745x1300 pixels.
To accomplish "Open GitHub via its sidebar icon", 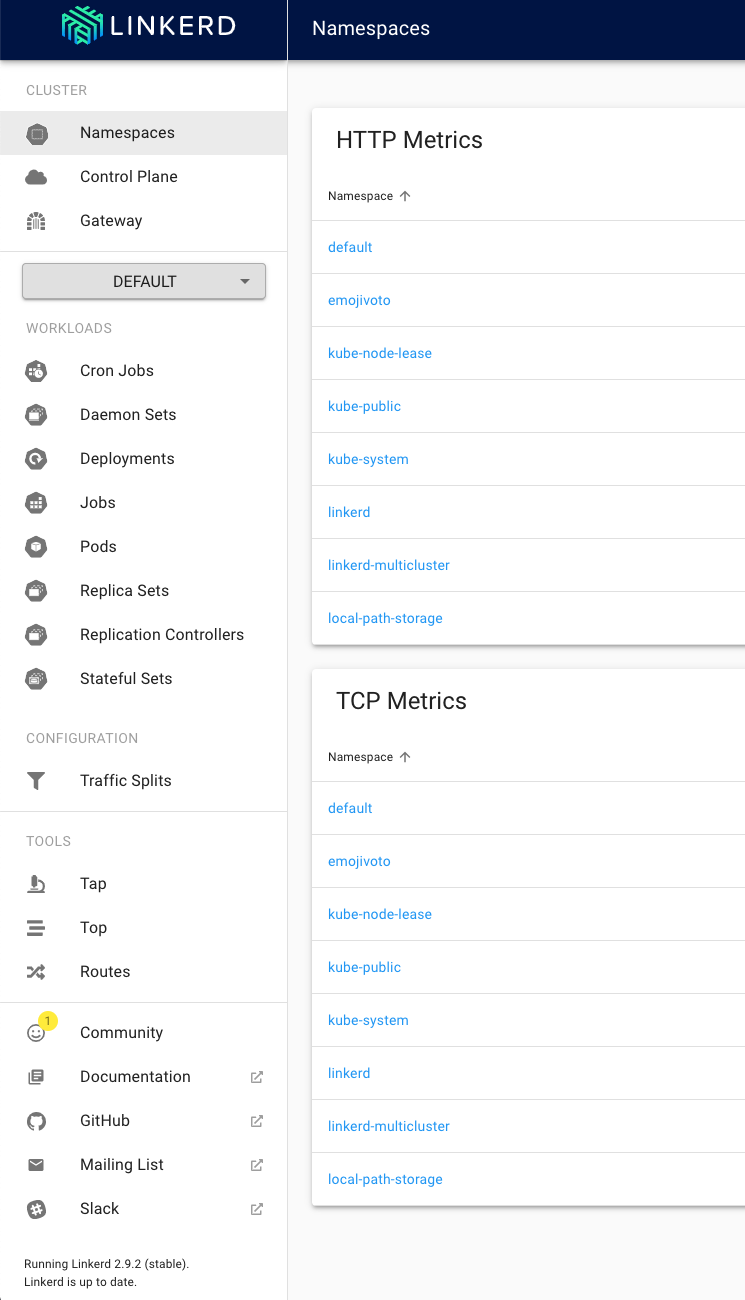I will coord(36,1121).
